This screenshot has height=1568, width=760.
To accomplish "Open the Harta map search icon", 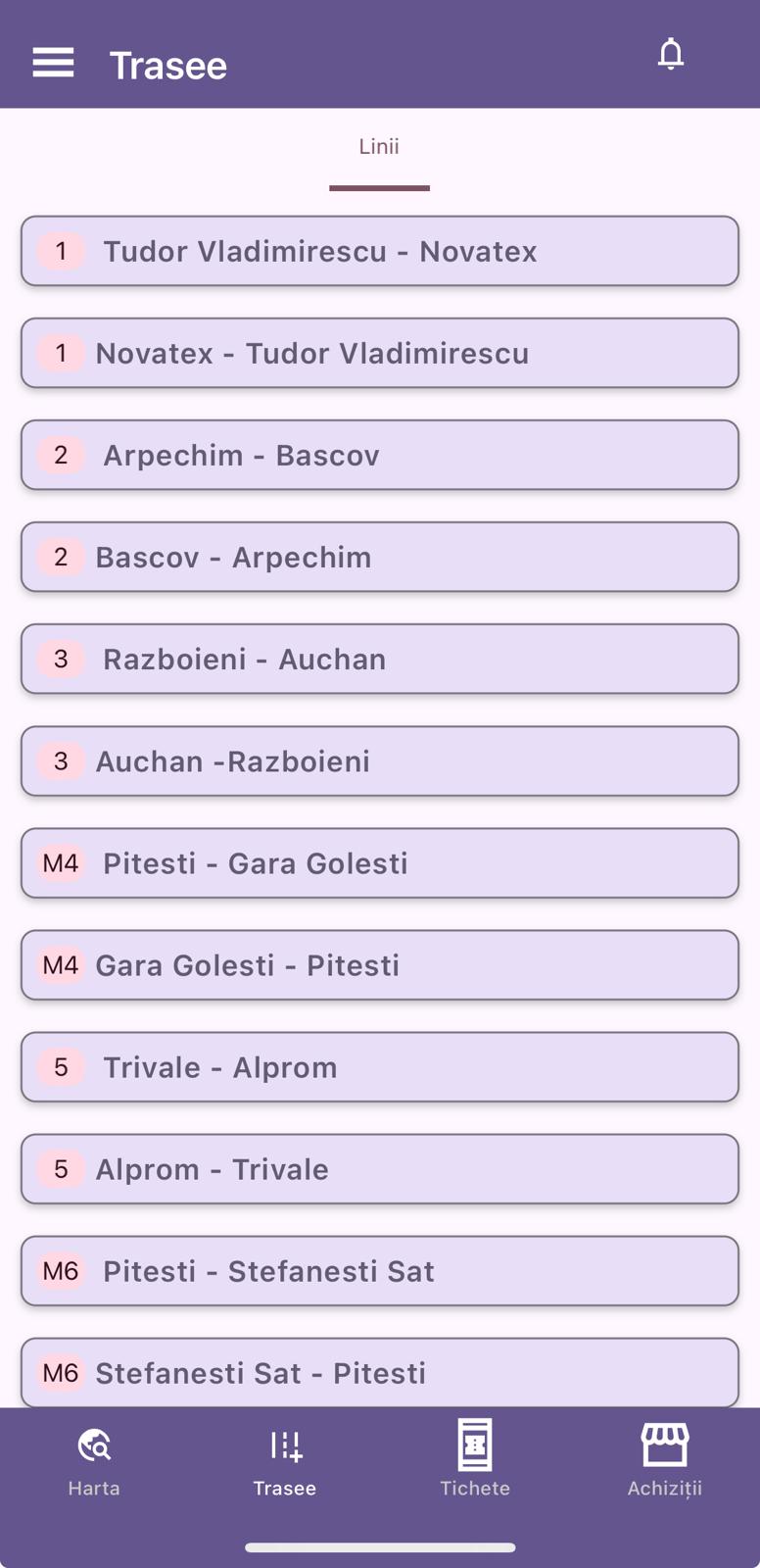I will 94,1445.
